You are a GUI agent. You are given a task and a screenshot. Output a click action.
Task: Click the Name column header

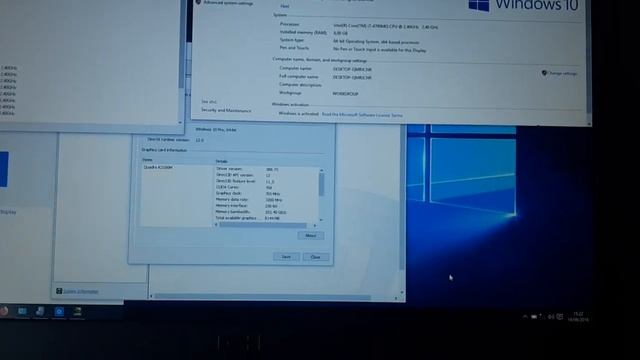(147, 160)
